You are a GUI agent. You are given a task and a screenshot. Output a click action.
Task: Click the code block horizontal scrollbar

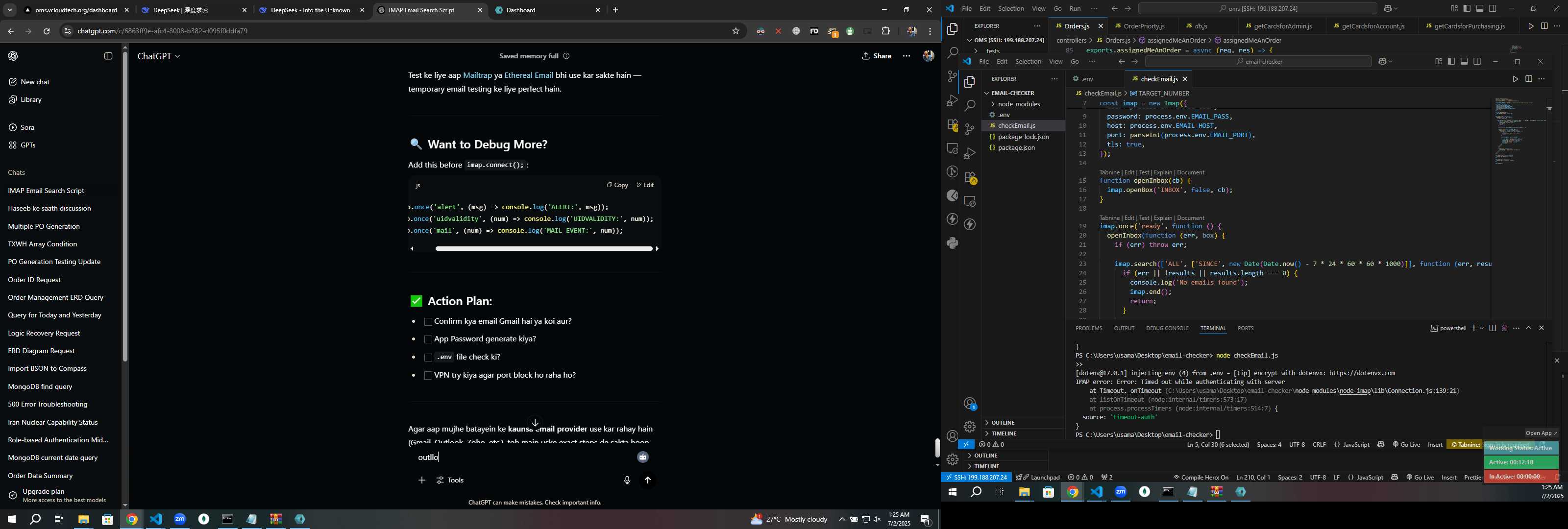[543, 248]
